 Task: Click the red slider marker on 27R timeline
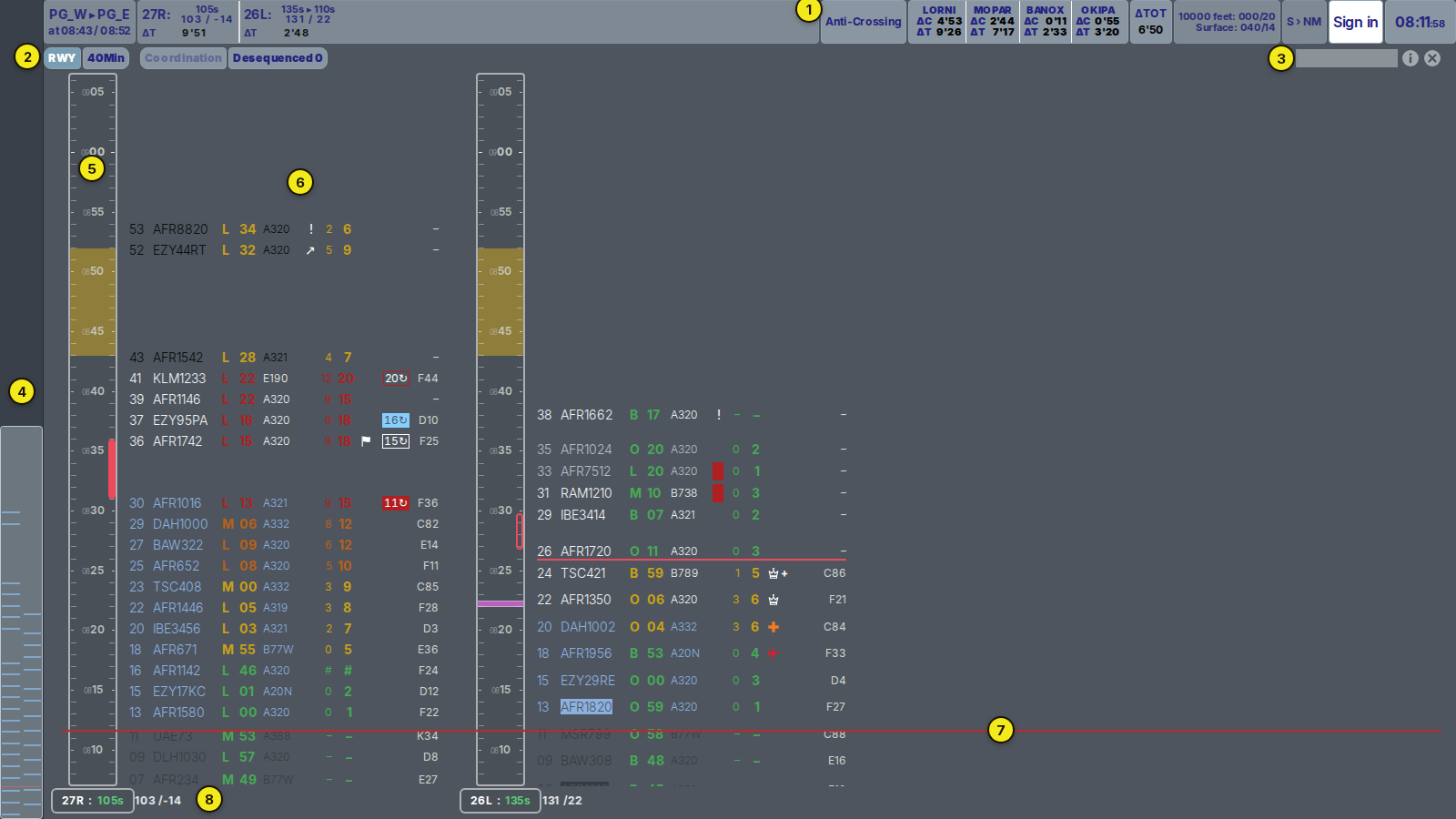112,469
